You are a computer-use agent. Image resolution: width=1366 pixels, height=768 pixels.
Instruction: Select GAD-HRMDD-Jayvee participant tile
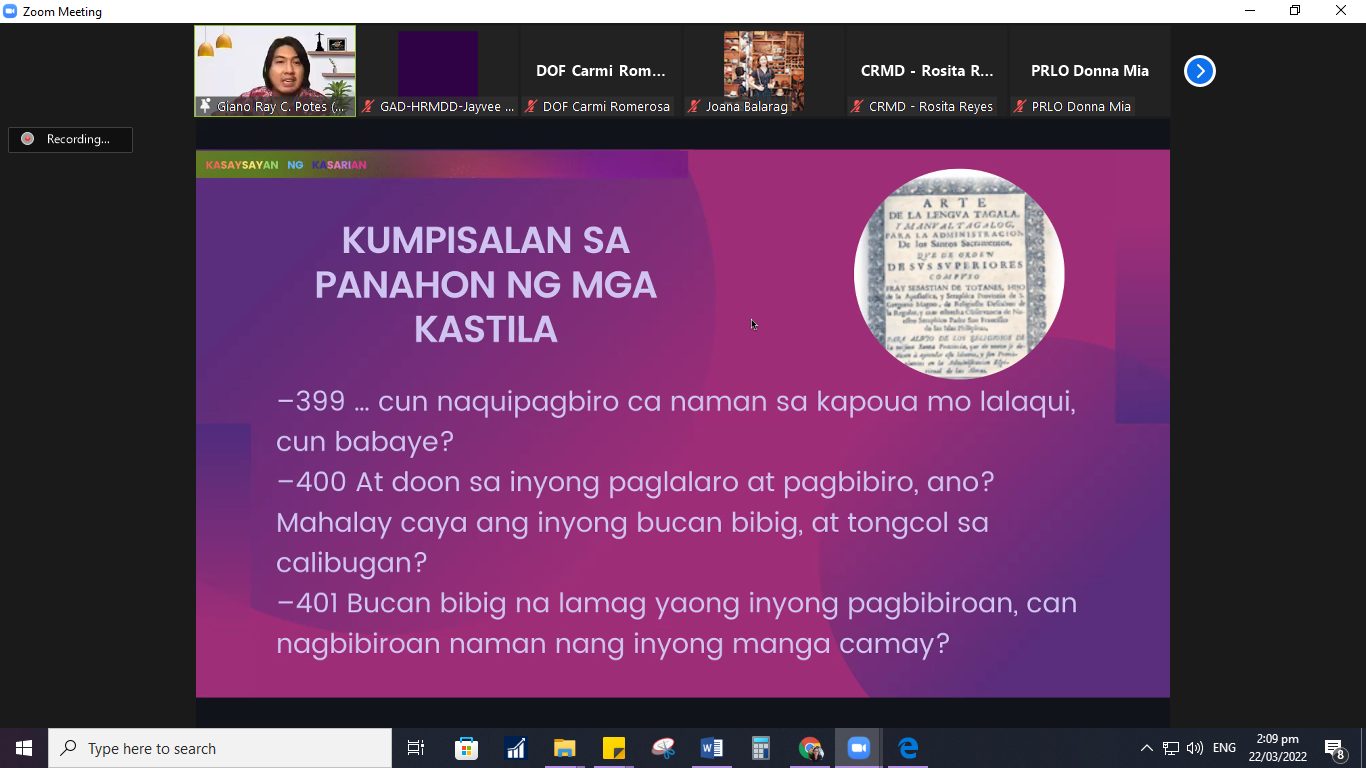[438, 71]
